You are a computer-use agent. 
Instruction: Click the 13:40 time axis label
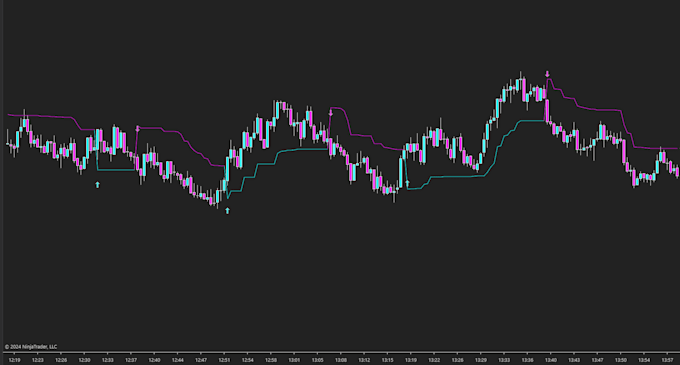[551, 360]
